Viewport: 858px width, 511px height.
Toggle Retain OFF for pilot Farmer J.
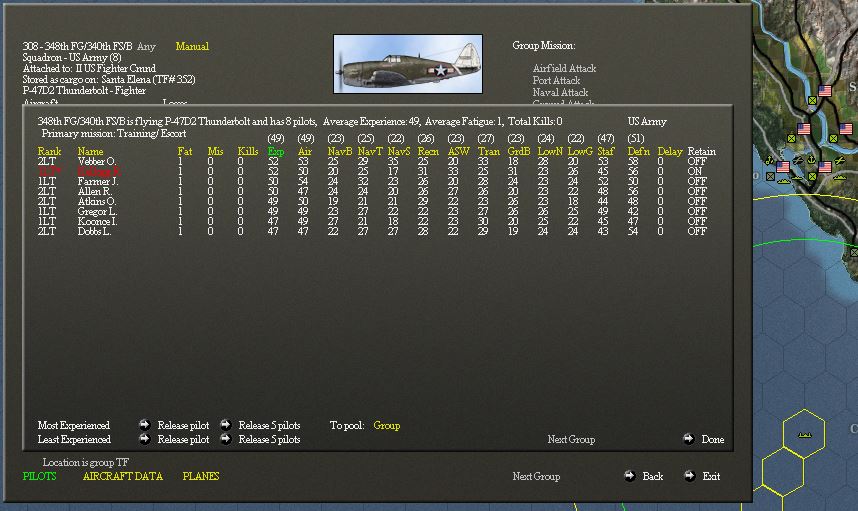click(697, 181)
